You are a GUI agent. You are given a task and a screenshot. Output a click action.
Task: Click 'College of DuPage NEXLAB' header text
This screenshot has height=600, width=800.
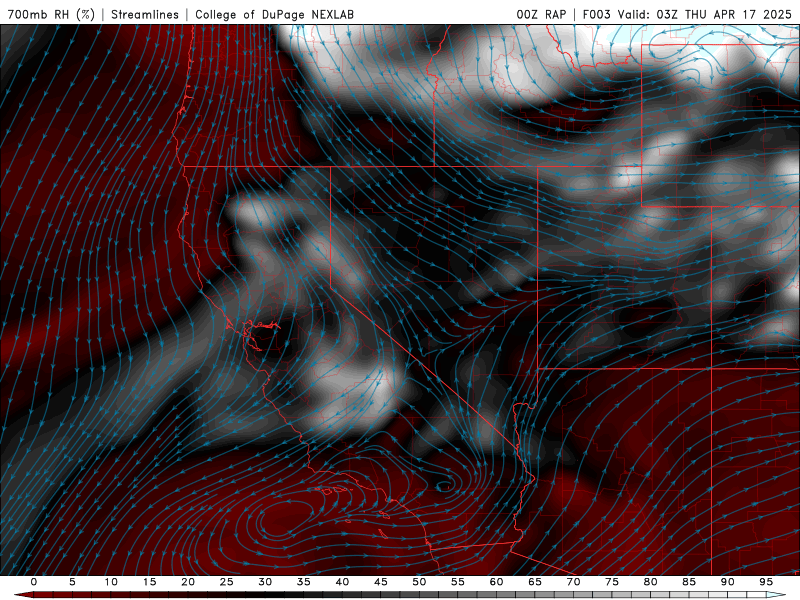point(274,14)
